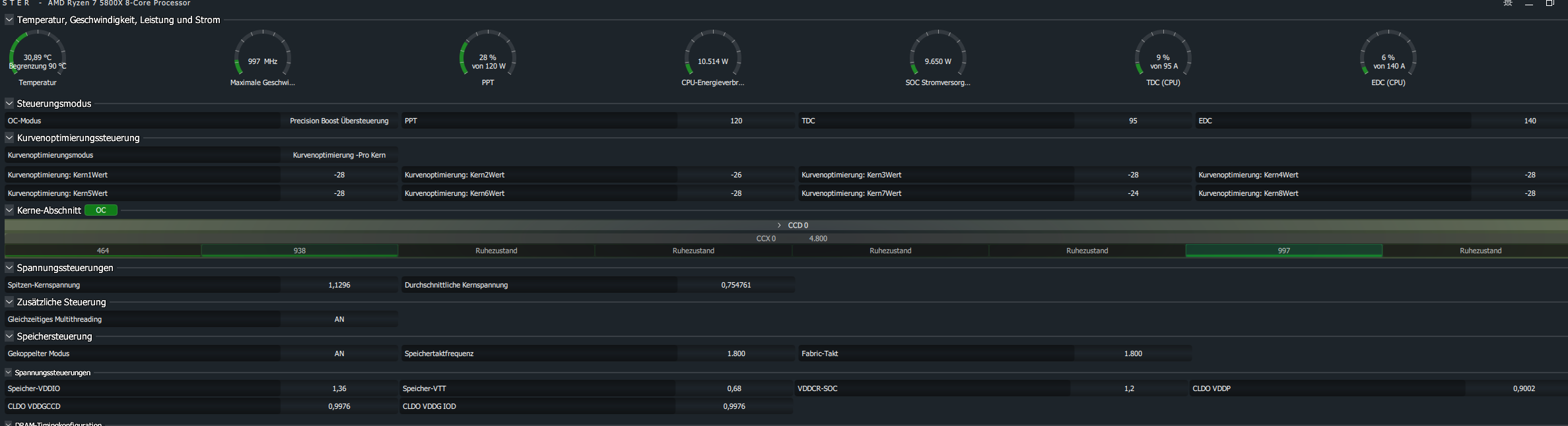Click the Spitzen-Kernspannung value 1,1296
This screenshot has height=426, width=1568.
click(339, 285)
